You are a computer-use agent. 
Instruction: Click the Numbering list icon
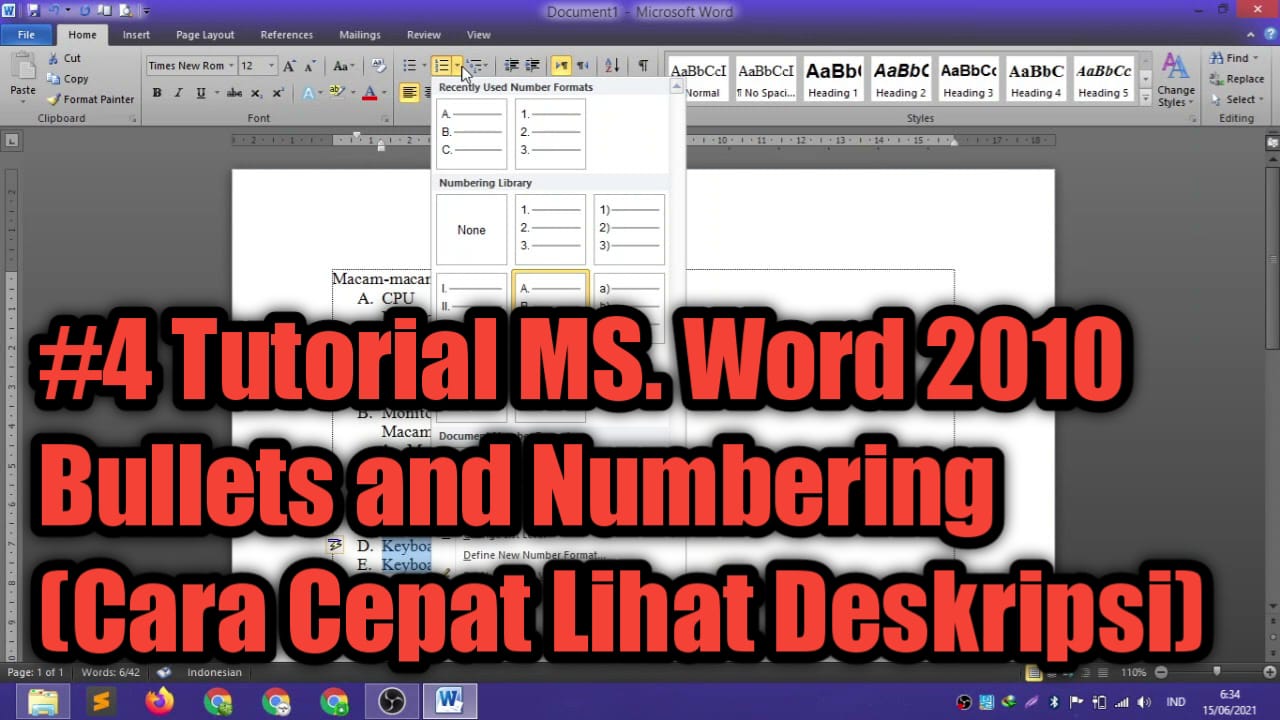tap(442, 66)
